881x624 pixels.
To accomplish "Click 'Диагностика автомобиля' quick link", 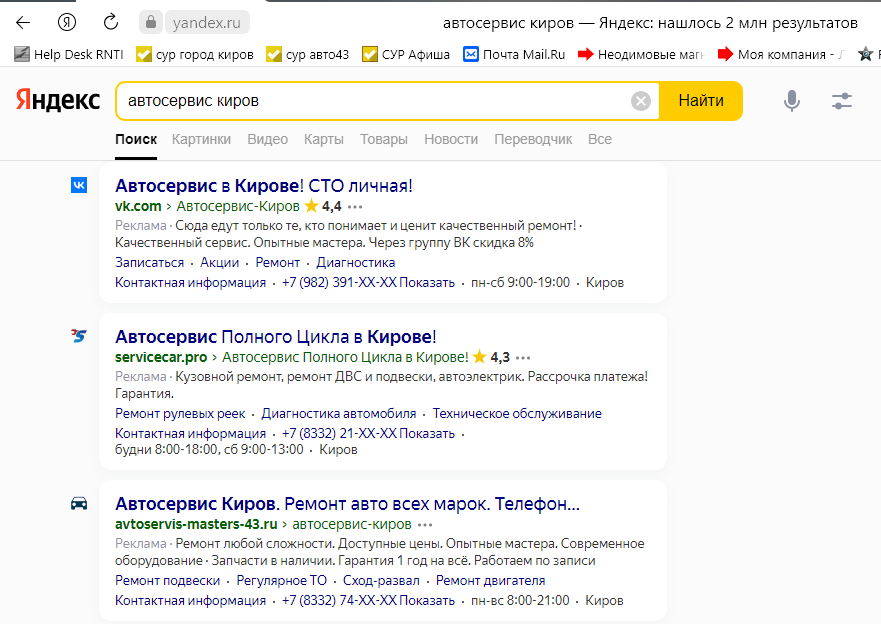I will click(339, 413).
